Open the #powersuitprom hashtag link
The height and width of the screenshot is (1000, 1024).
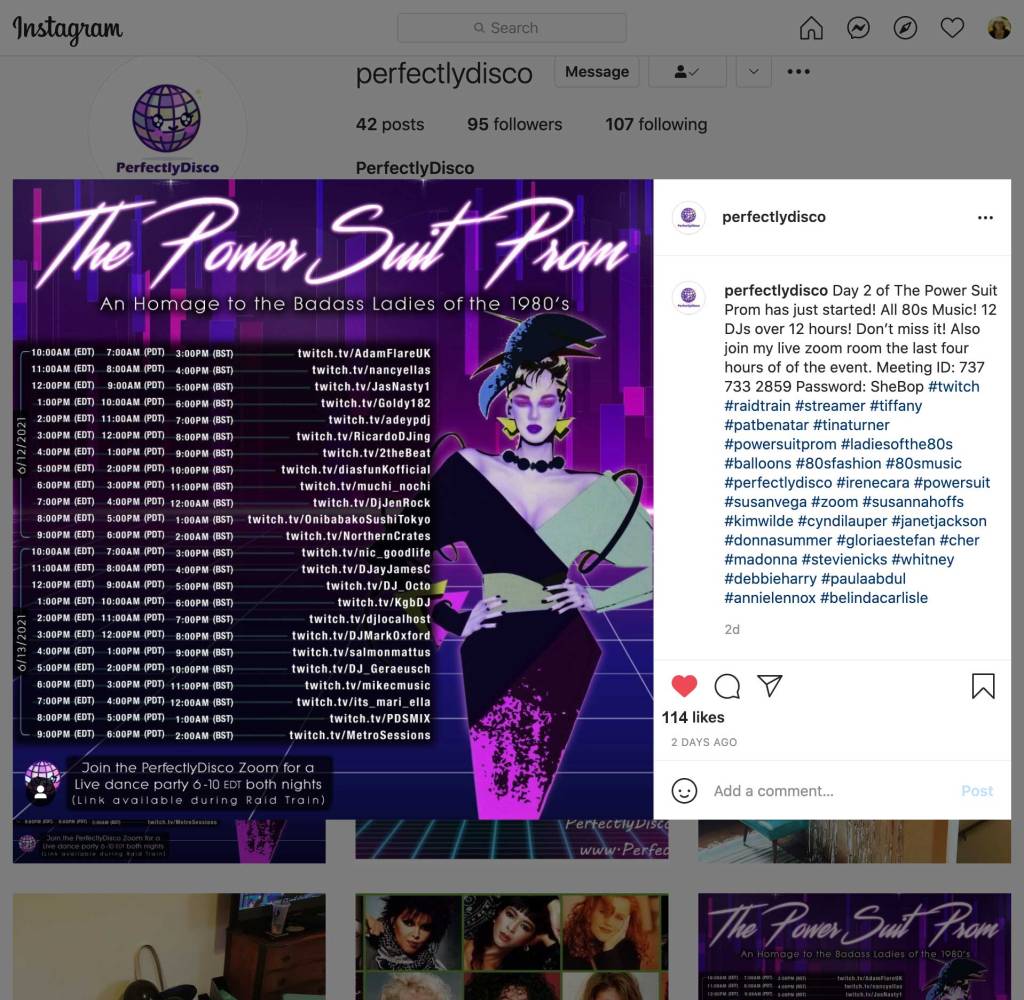[x=780, y=444]
